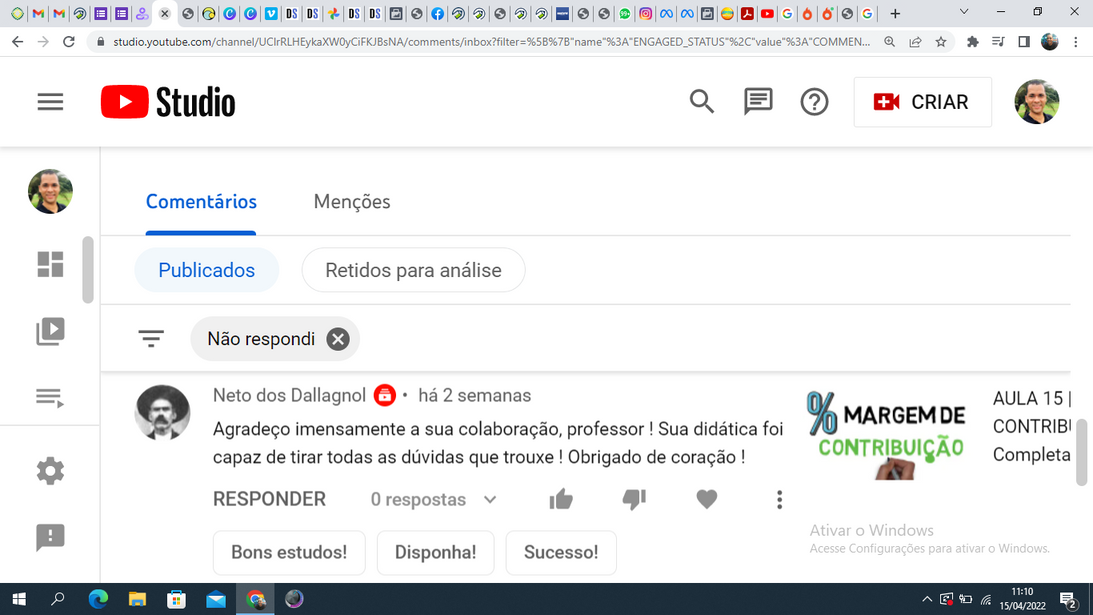This screenshot has height=615, width=1093.
Task: Remove the Não respondi filter chip
Action: [x=338, y=339]
